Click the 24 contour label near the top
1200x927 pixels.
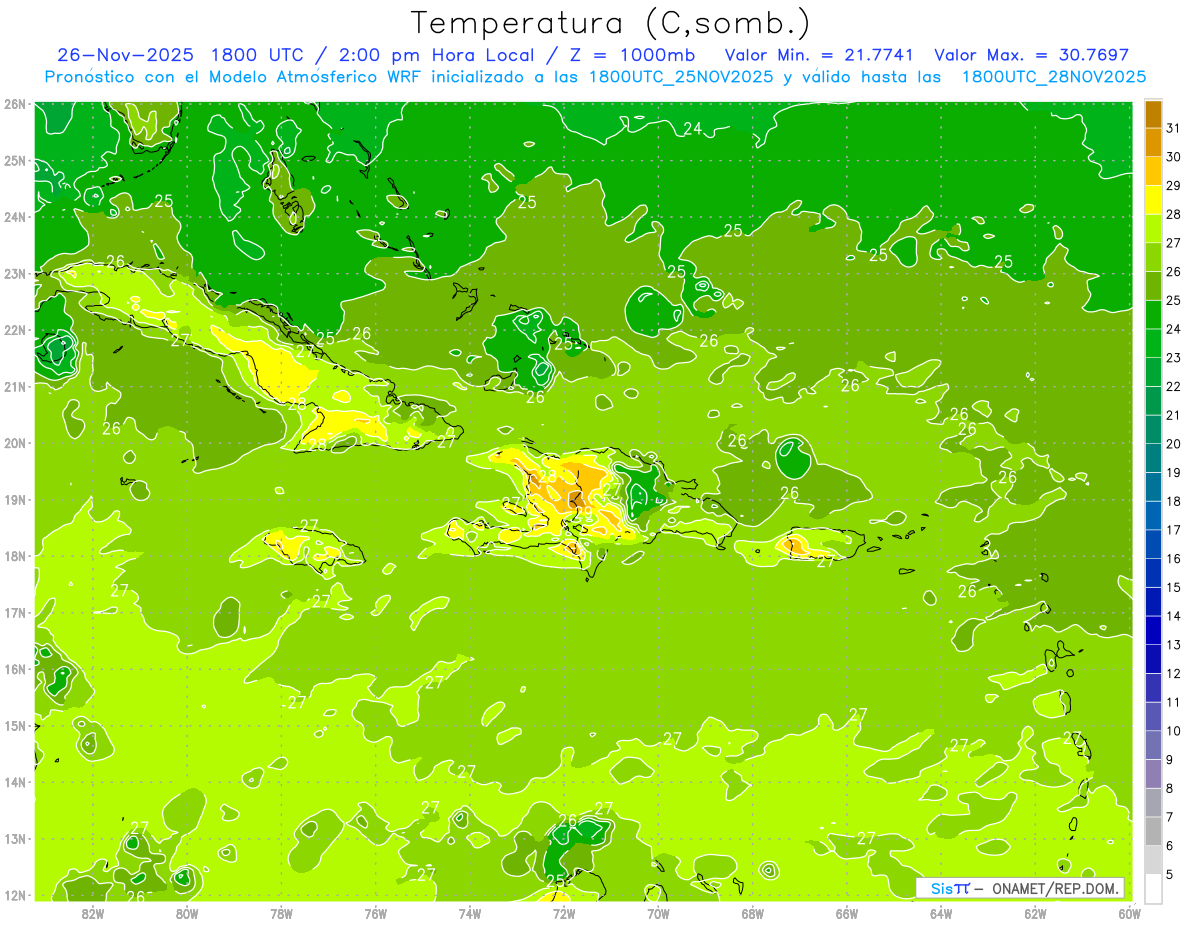[x=692, y=127]
